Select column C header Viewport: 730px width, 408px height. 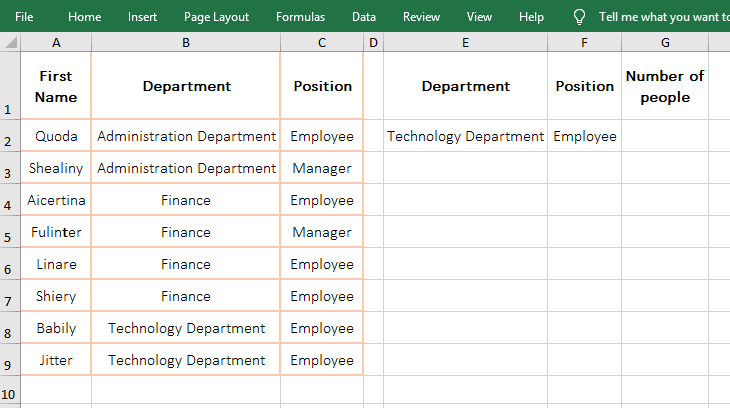[322, 42]
